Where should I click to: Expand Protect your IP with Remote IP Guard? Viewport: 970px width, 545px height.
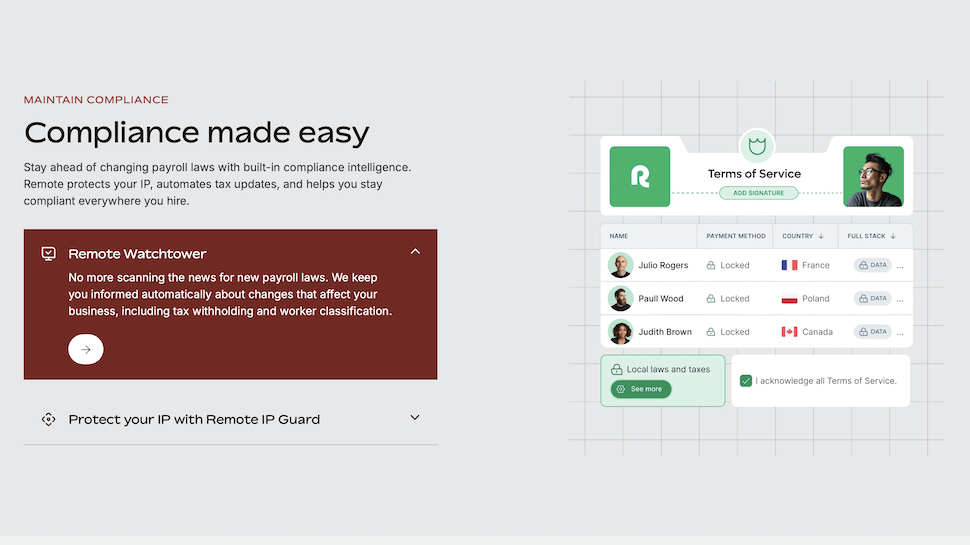tap(415, 418)
